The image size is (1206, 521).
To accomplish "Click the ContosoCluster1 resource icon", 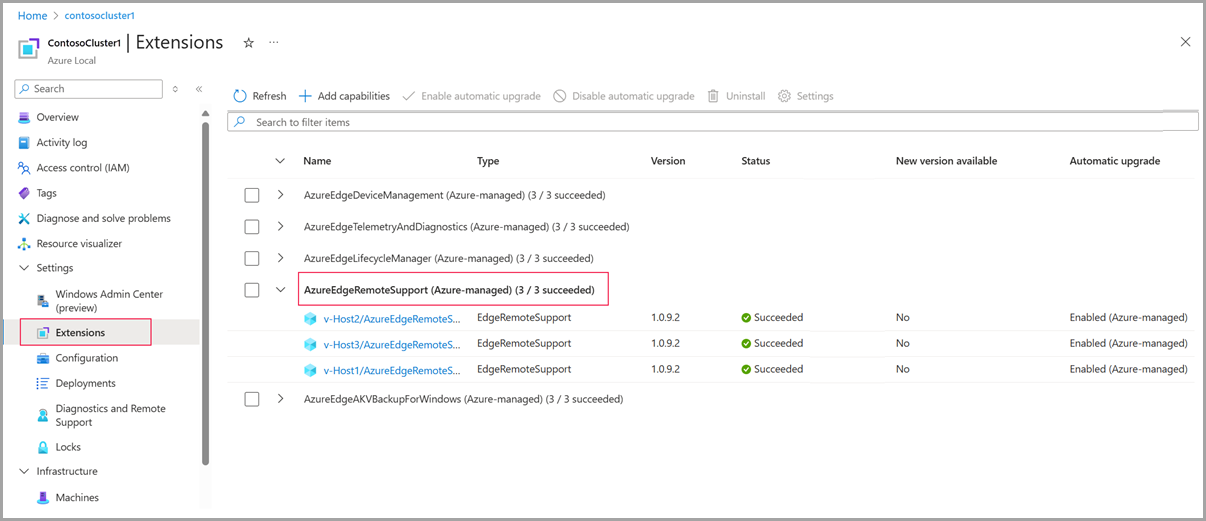I will coord(29,48).
